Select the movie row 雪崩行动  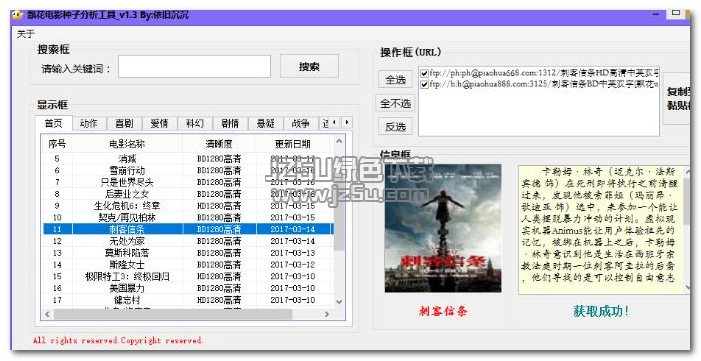click(x=188, y=170)
